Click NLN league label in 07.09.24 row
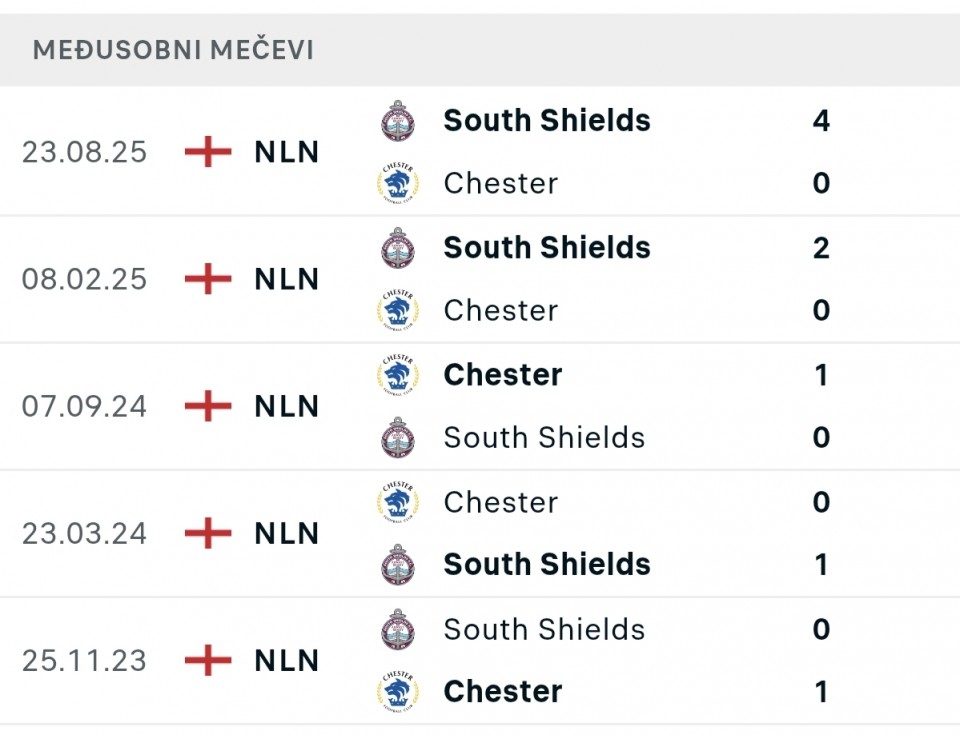 [x=287, y=406]
